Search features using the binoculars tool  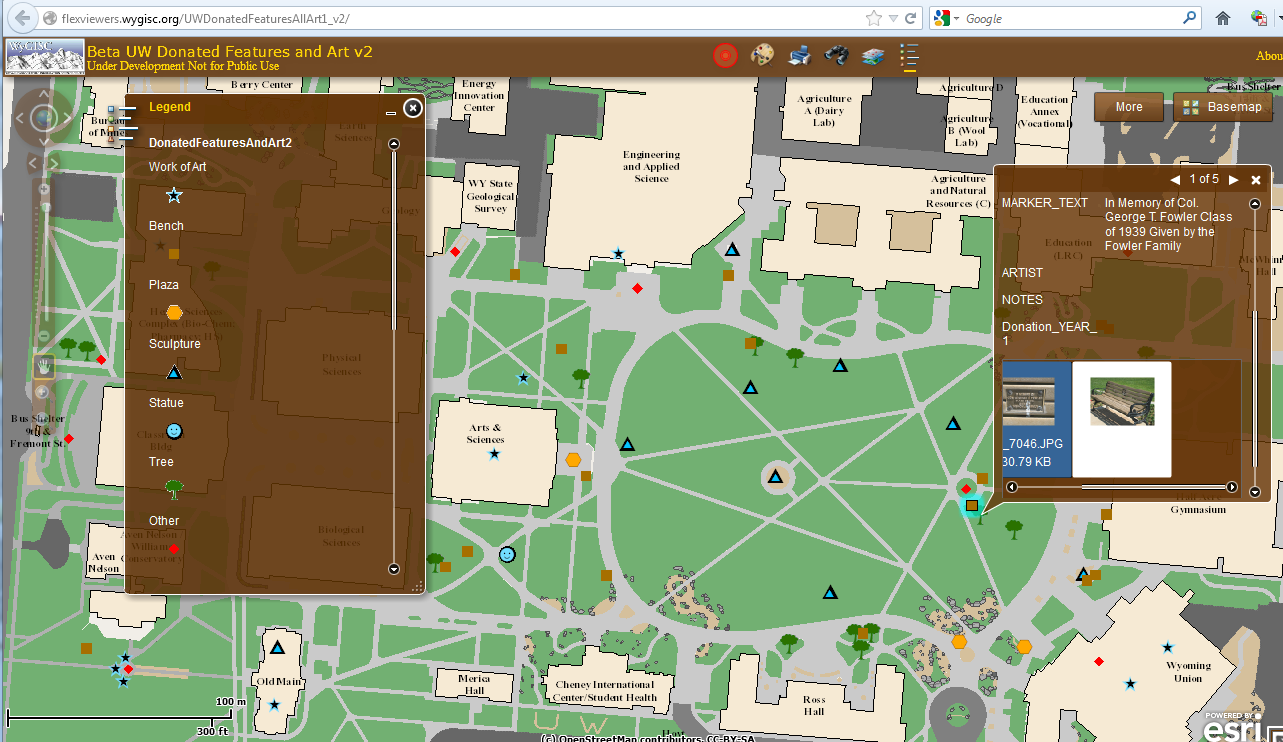(836, 55)
